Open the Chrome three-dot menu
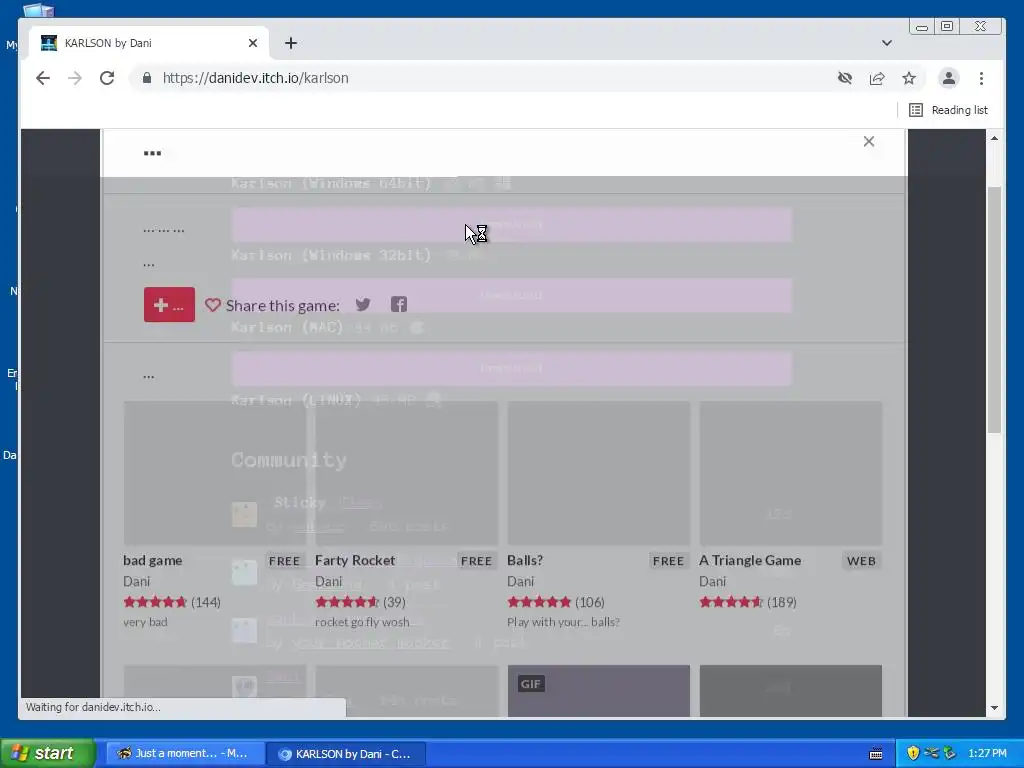Viewport: 1024px width, 768px height. pos(982,78)
